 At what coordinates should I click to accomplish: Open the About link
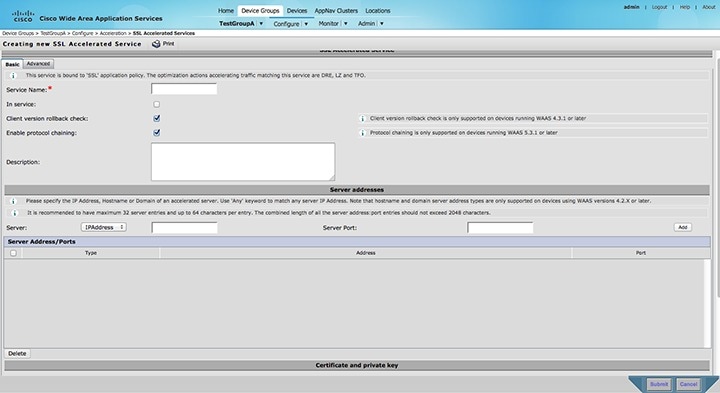point(709,7)
